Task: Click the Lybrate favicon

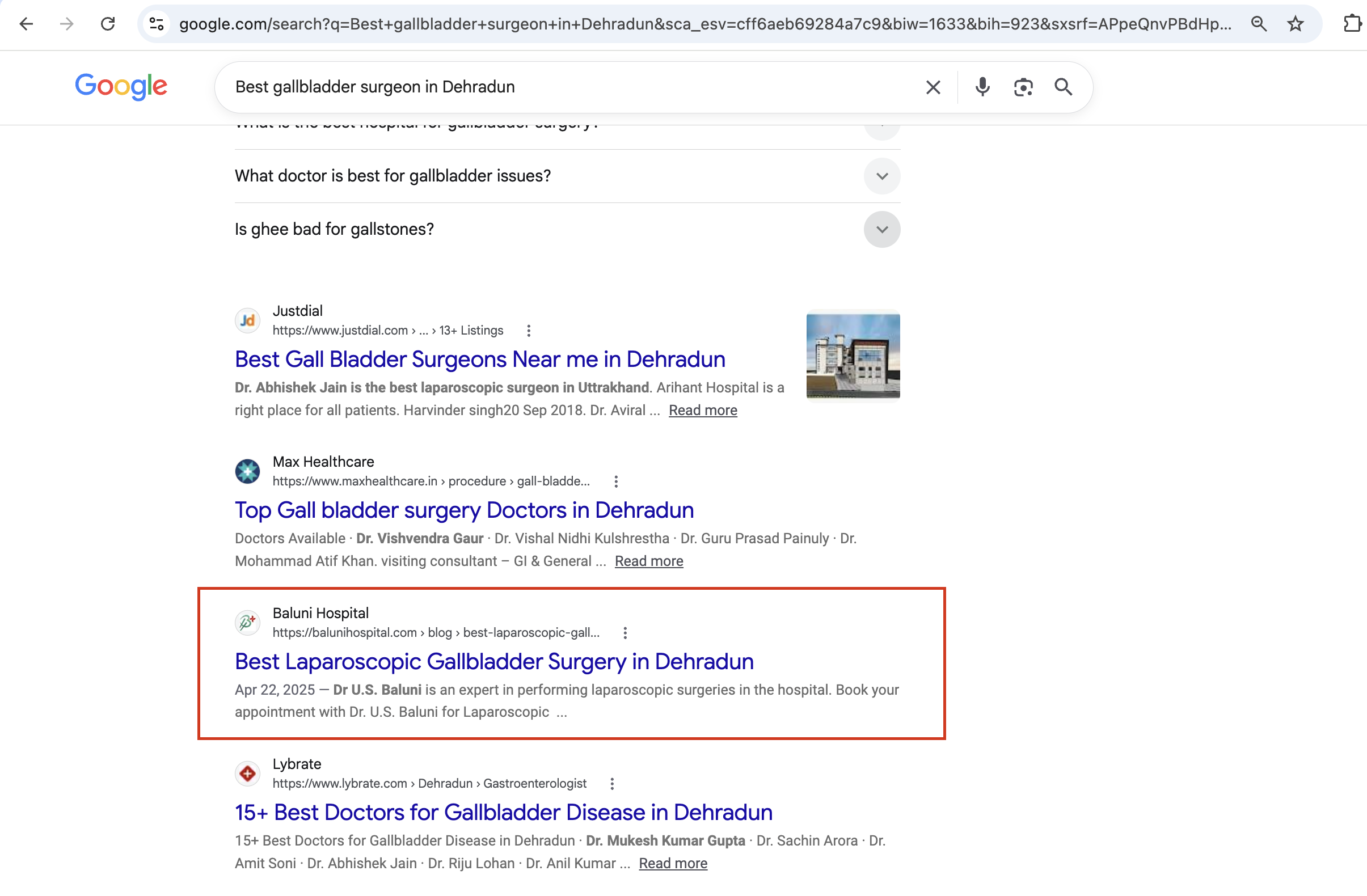Action: (247, 773)
